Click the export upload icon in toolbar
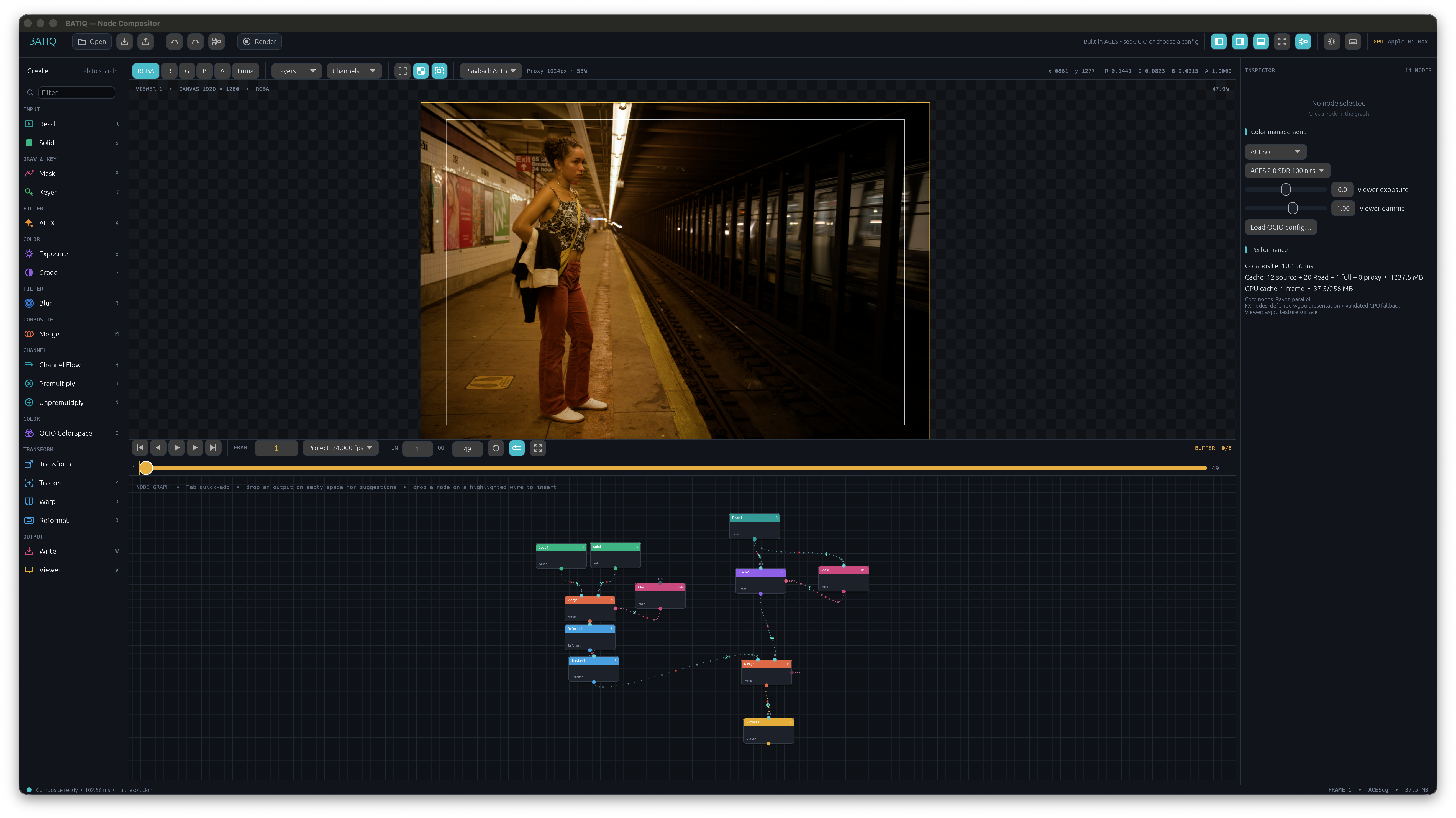 145,41
